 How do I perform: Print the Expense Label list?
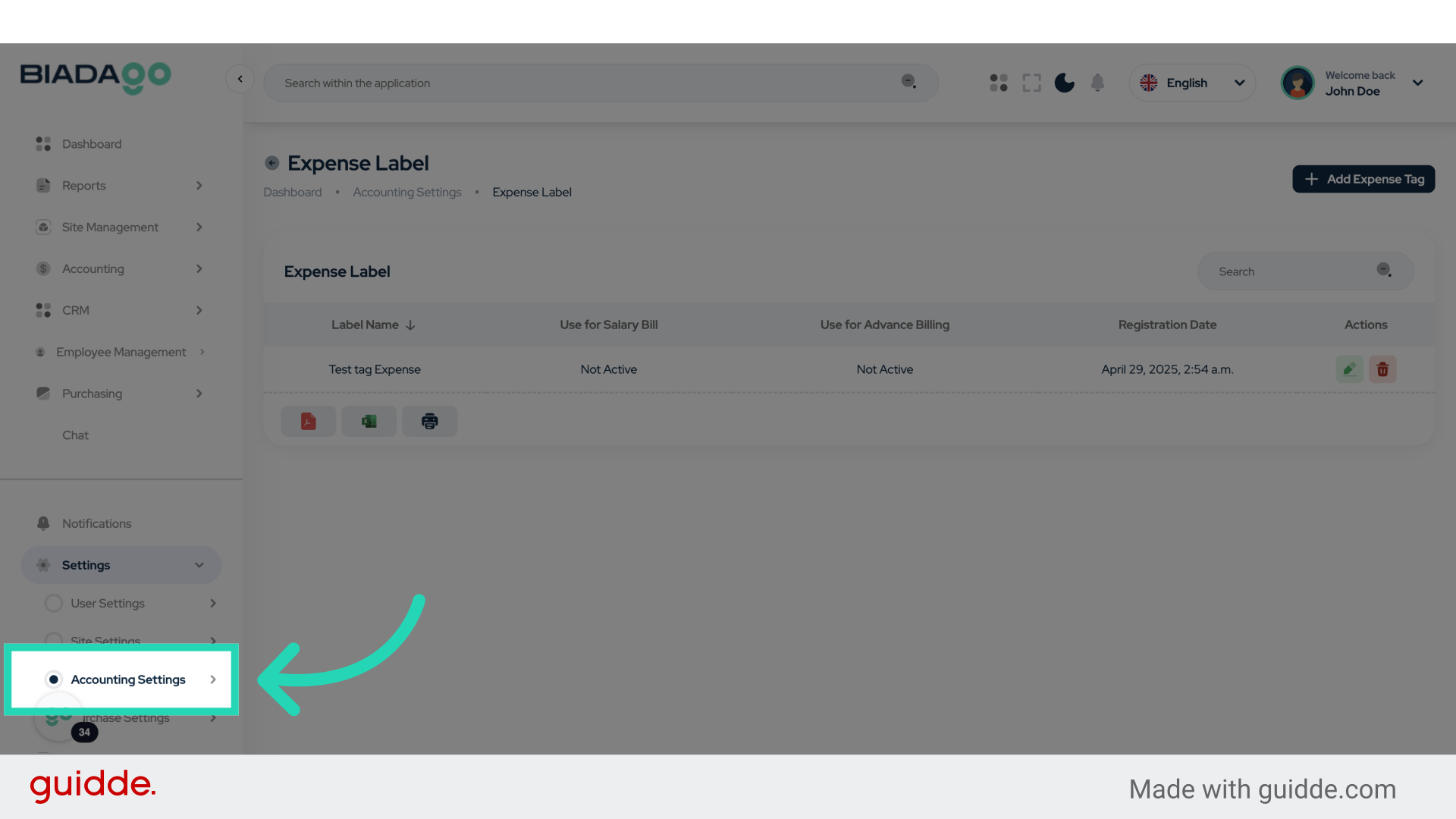[x=429, y=421]
